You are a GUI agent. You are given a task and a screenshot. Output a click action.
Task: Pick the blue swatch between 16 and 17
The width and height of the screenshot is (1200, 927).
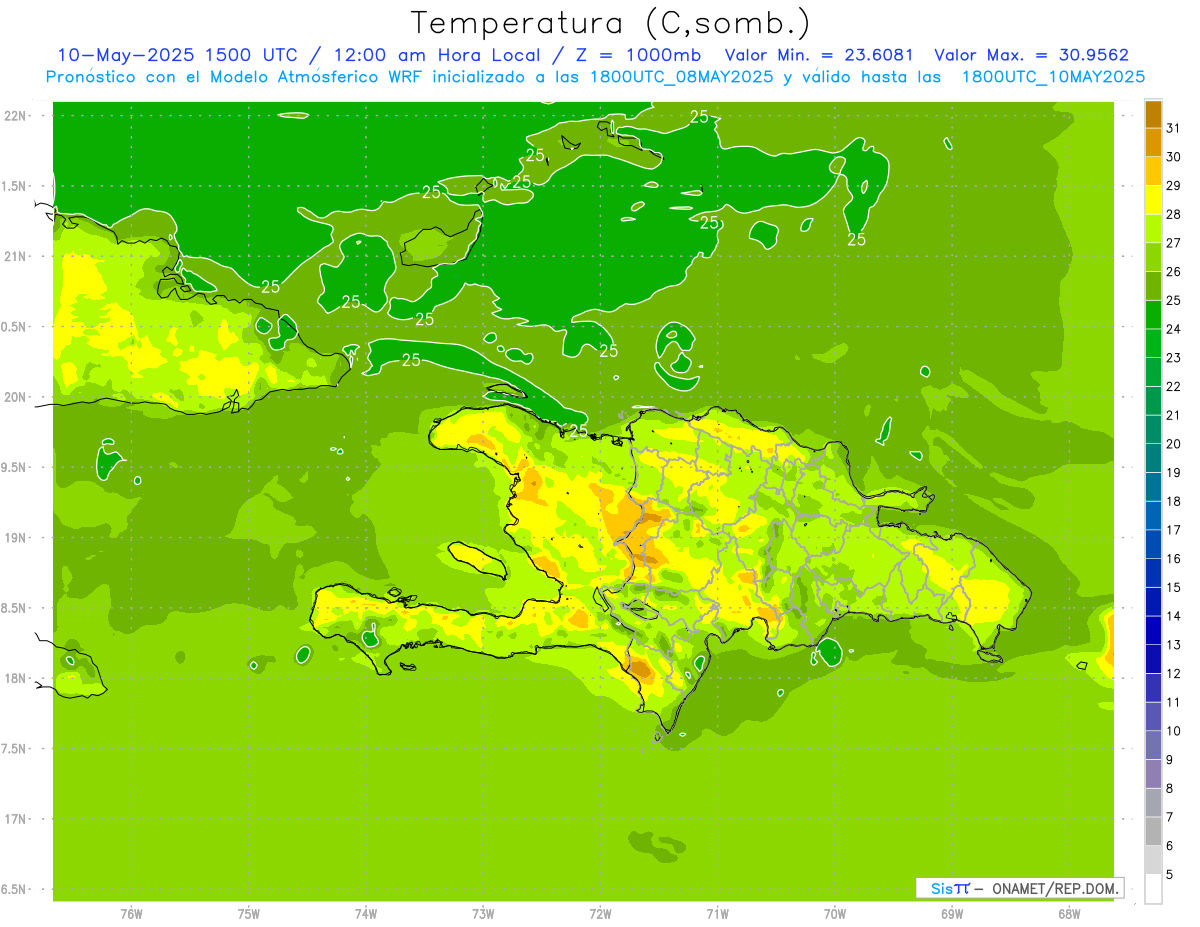click(x=1153, y=544)
